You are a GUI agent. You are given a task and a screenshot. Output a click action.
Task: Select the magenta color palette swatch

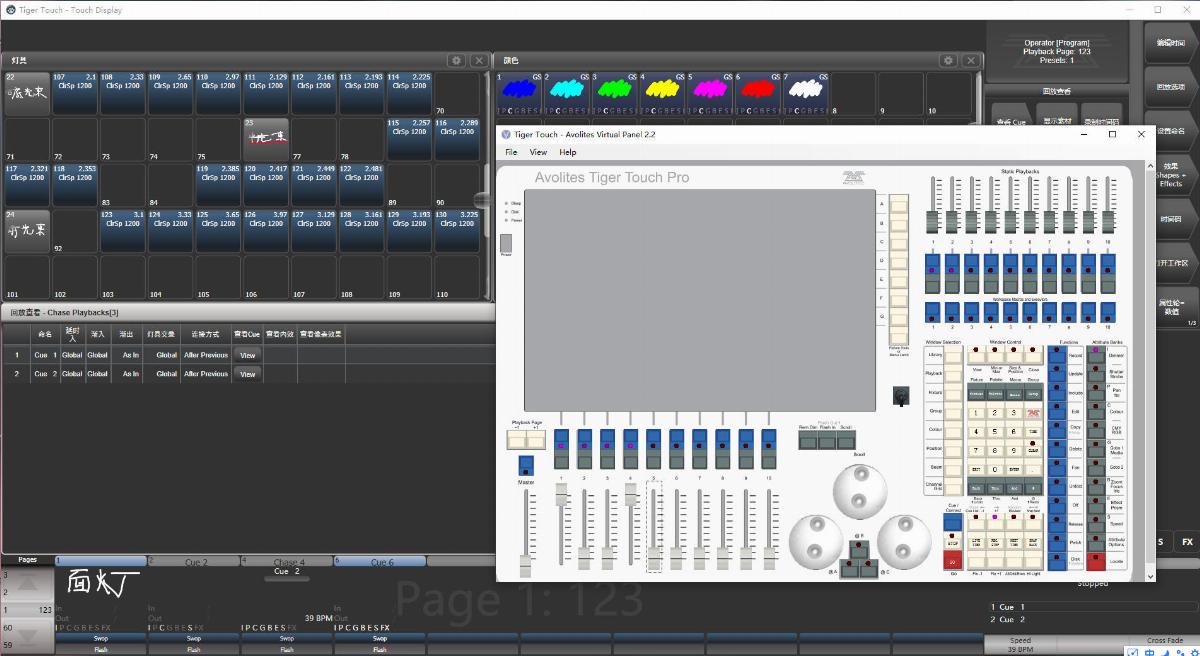(x=709, y=90)
